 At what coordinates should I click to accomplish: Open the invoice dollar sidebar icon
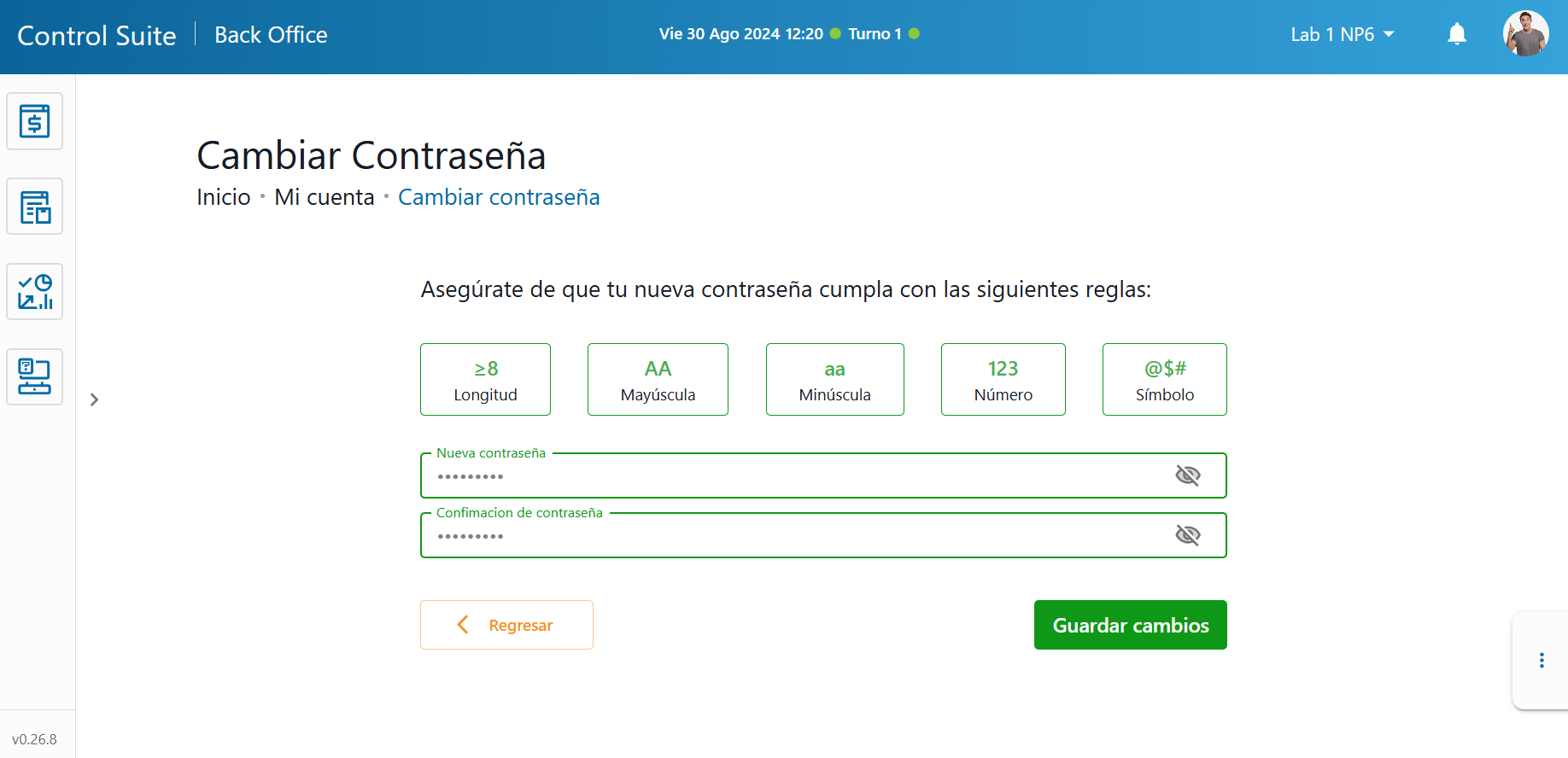34,121
